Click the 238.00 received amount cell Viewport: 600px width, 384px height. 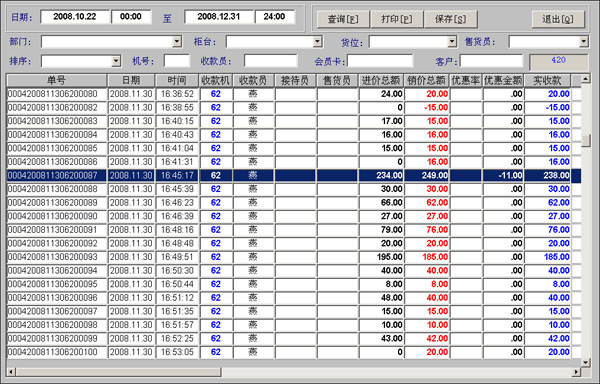pos(547,176)
